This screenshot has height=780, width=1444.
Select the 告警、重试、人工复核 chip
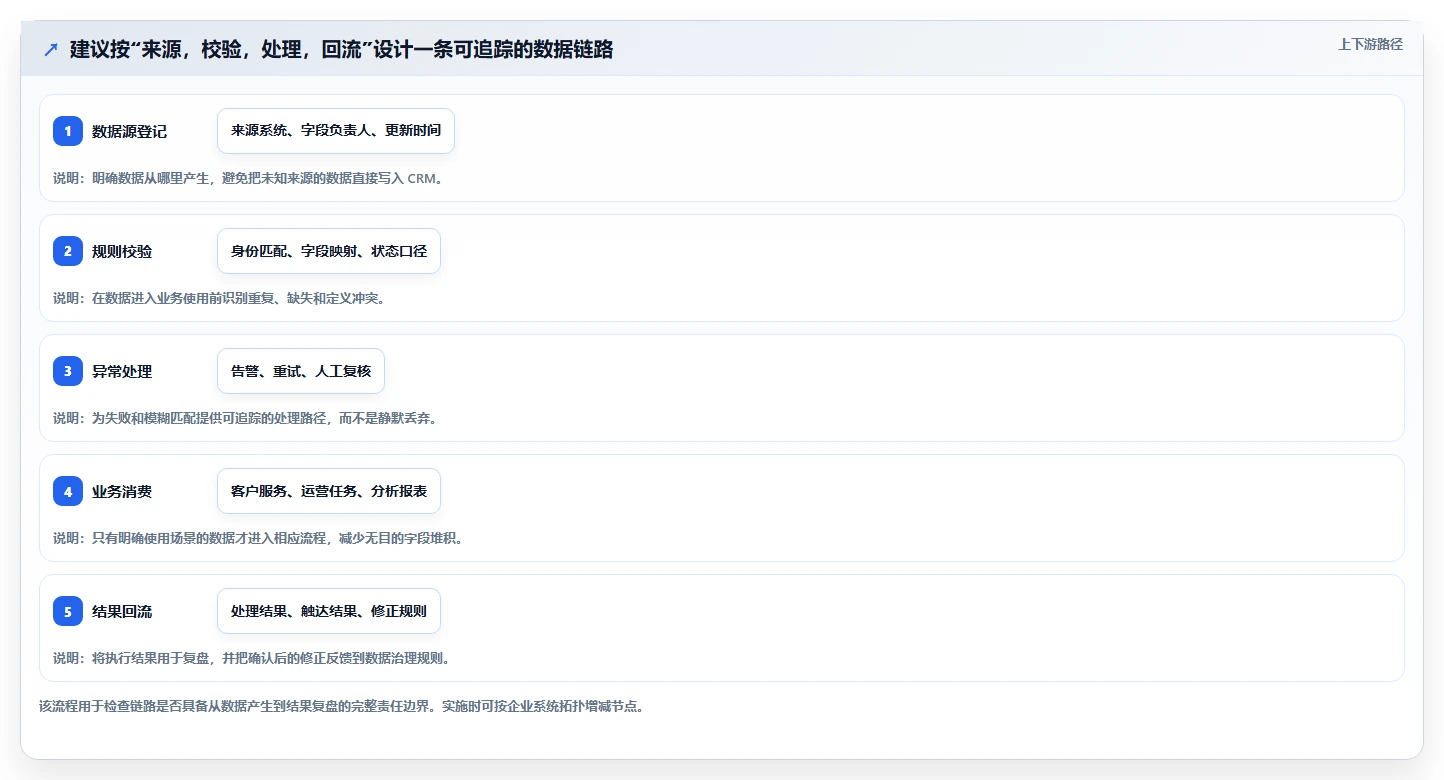pyautogui.click(x=301, y=371)
